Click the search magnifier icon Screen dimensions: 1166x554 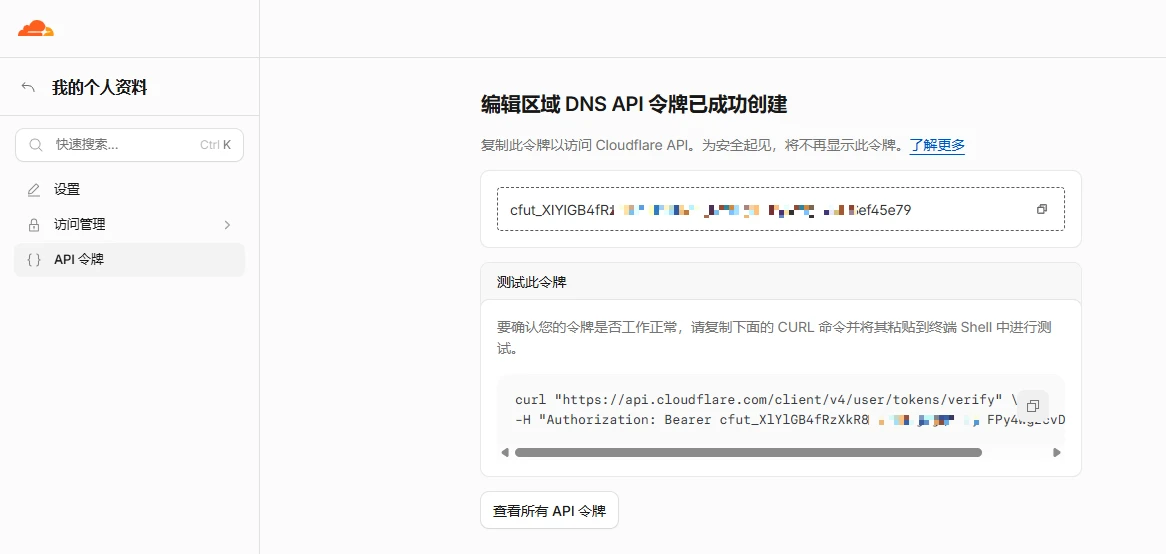[35, 145]
